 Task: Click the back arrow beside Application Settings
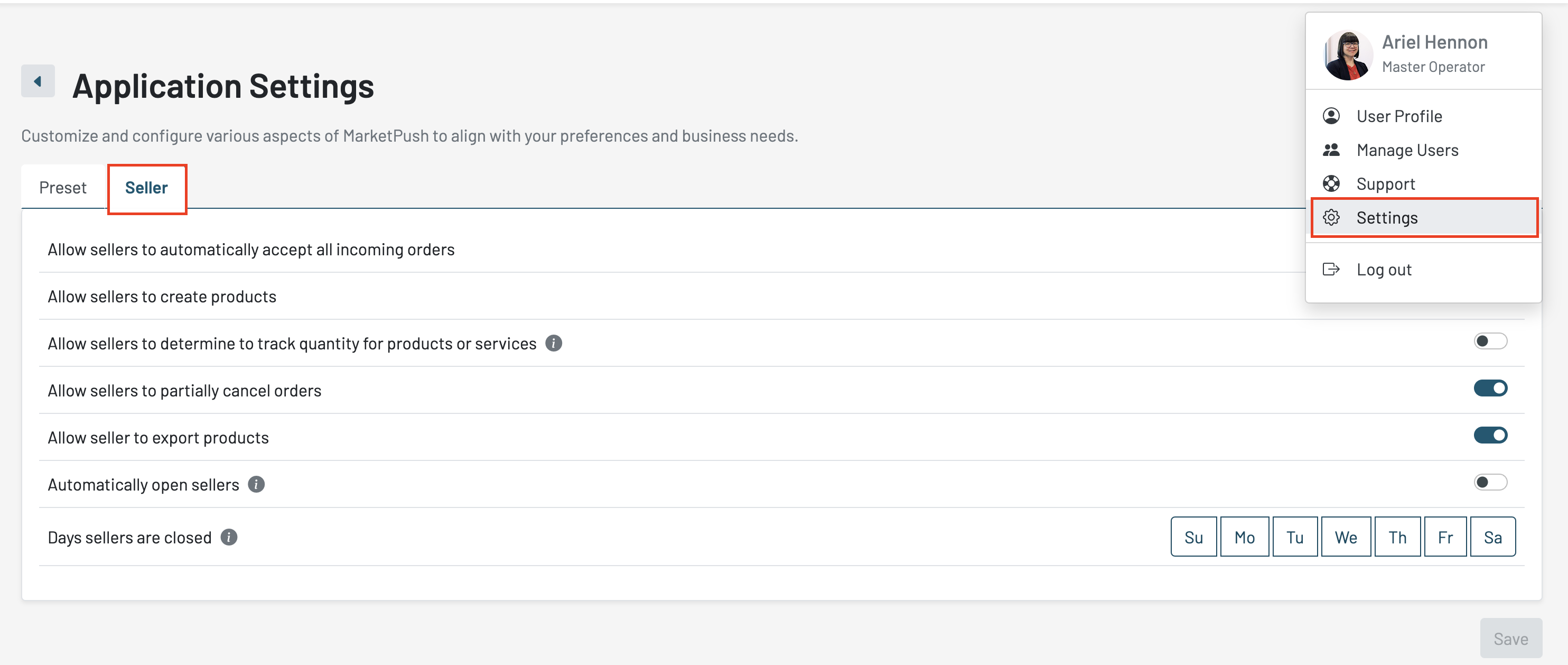[38, 81]
